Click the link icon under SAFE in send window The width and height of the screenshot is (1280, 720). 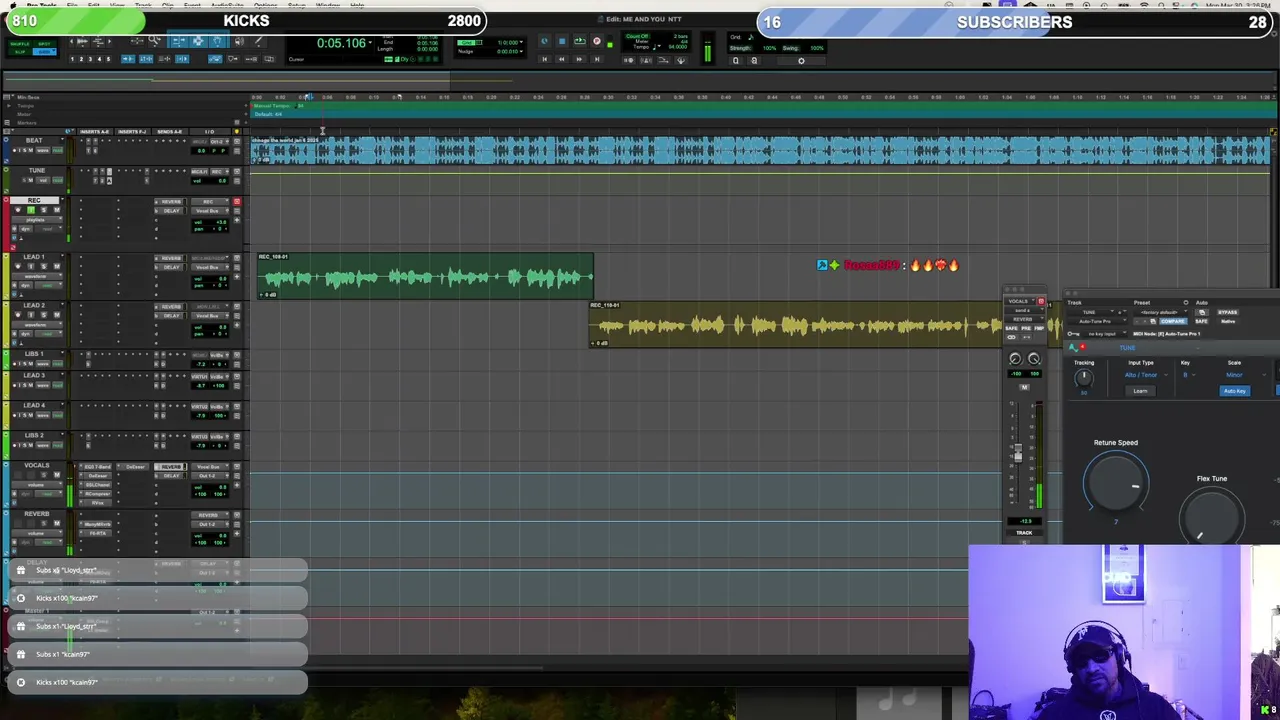(x=1011, y=337)
